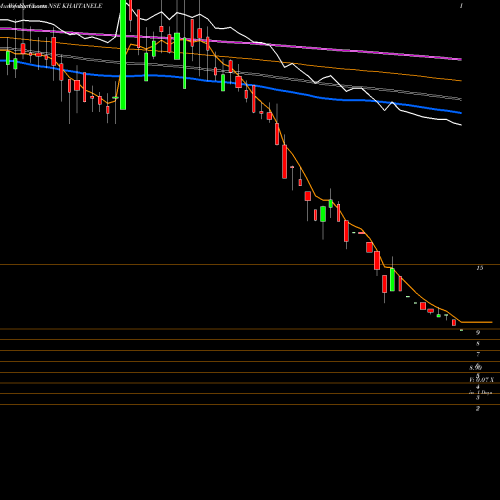Click the price axis label 3
500x500 pixels.
click(478, 398)
